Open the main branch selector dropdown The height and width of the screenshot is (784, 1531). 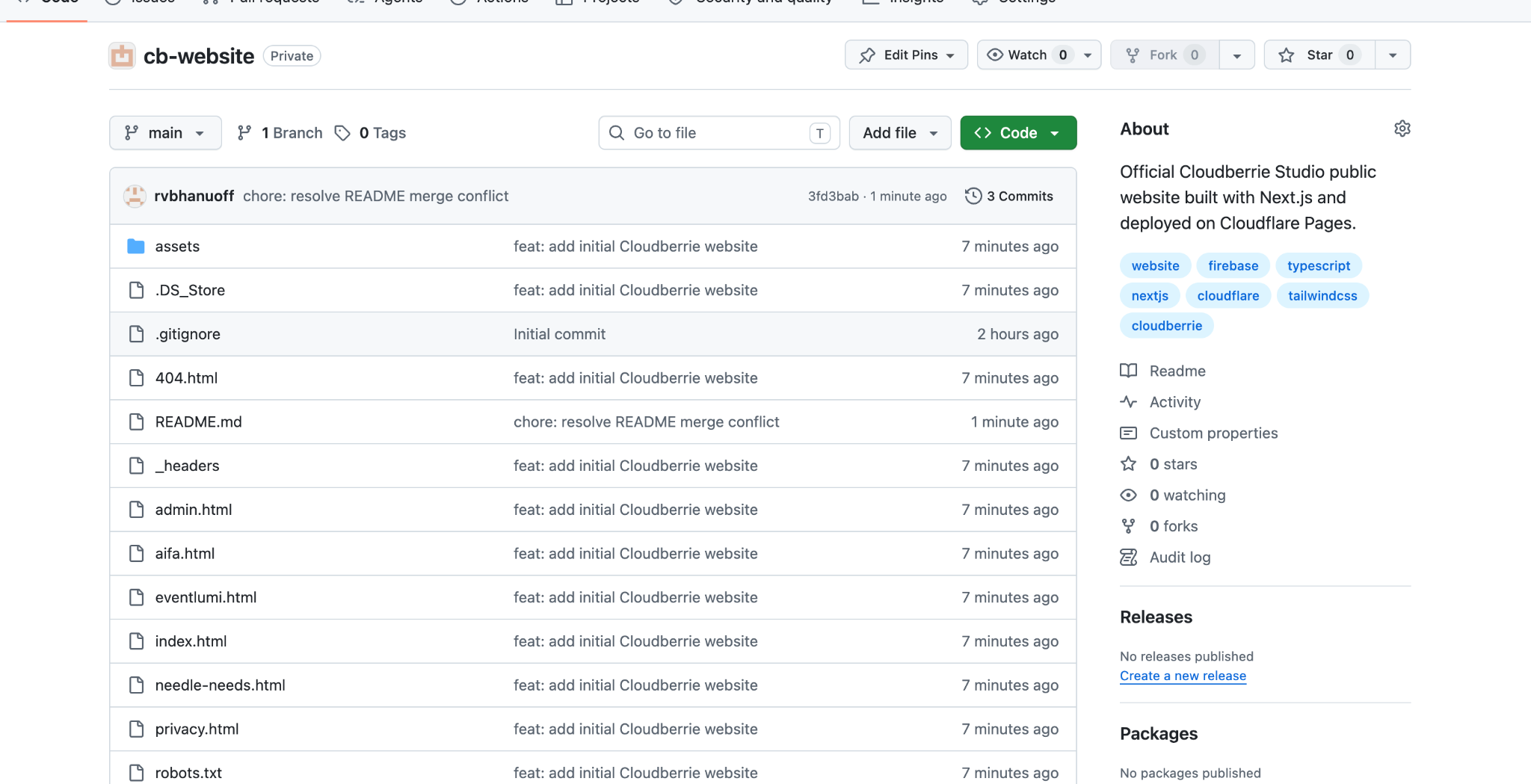click(165, 133)
